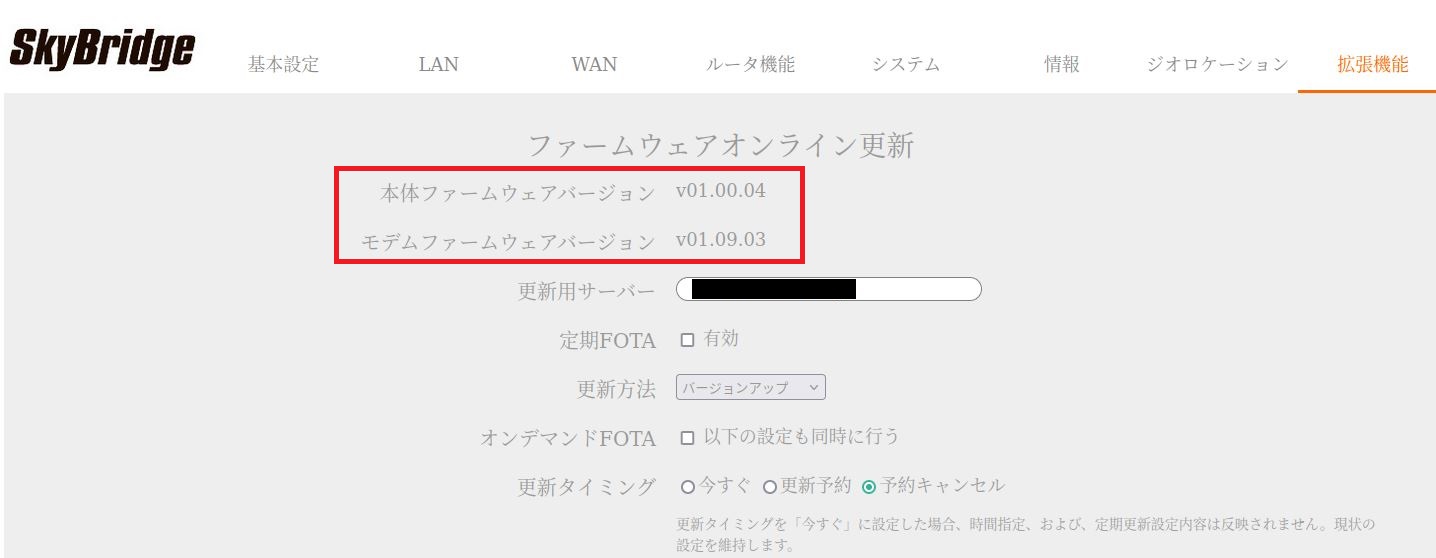Open the 基本設定 tab
This screenshot has width=1436, height=558.
(x=283, y=65)
